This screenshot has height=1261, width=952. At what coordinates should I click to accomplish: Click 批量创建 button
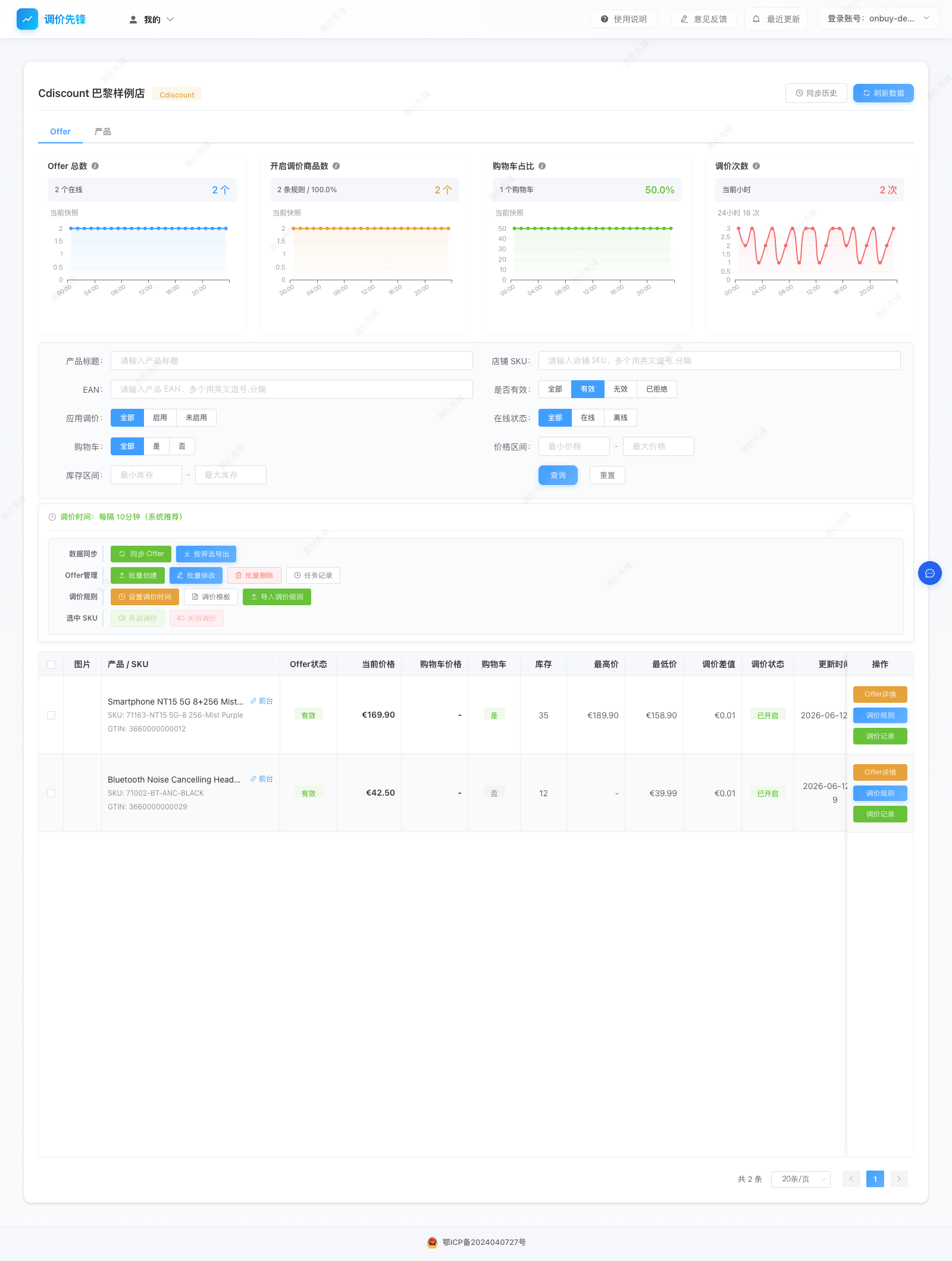[137, 575]
